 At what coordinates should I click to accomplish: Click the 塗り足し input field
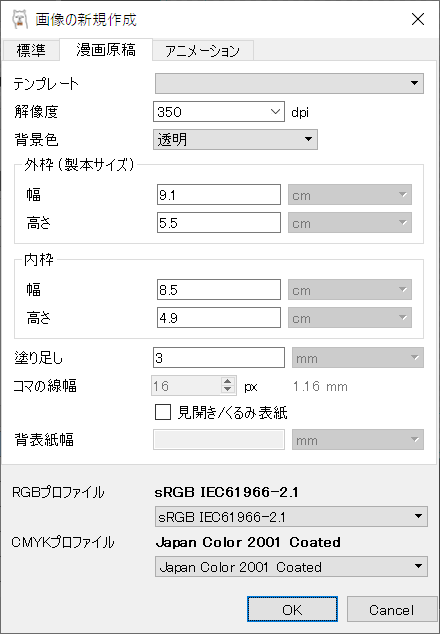point(219,358)
